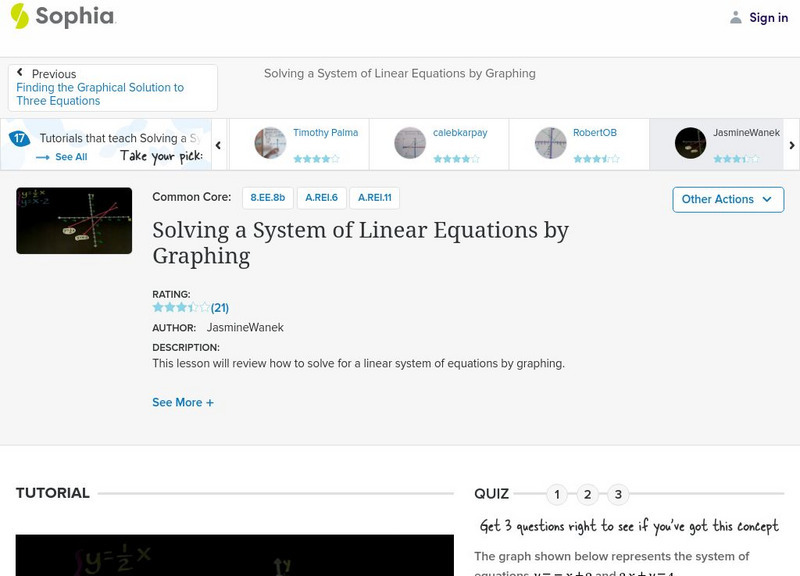Select quiz question 3 circle
Viewport: 800px width, 576px height.
(619, 493)
